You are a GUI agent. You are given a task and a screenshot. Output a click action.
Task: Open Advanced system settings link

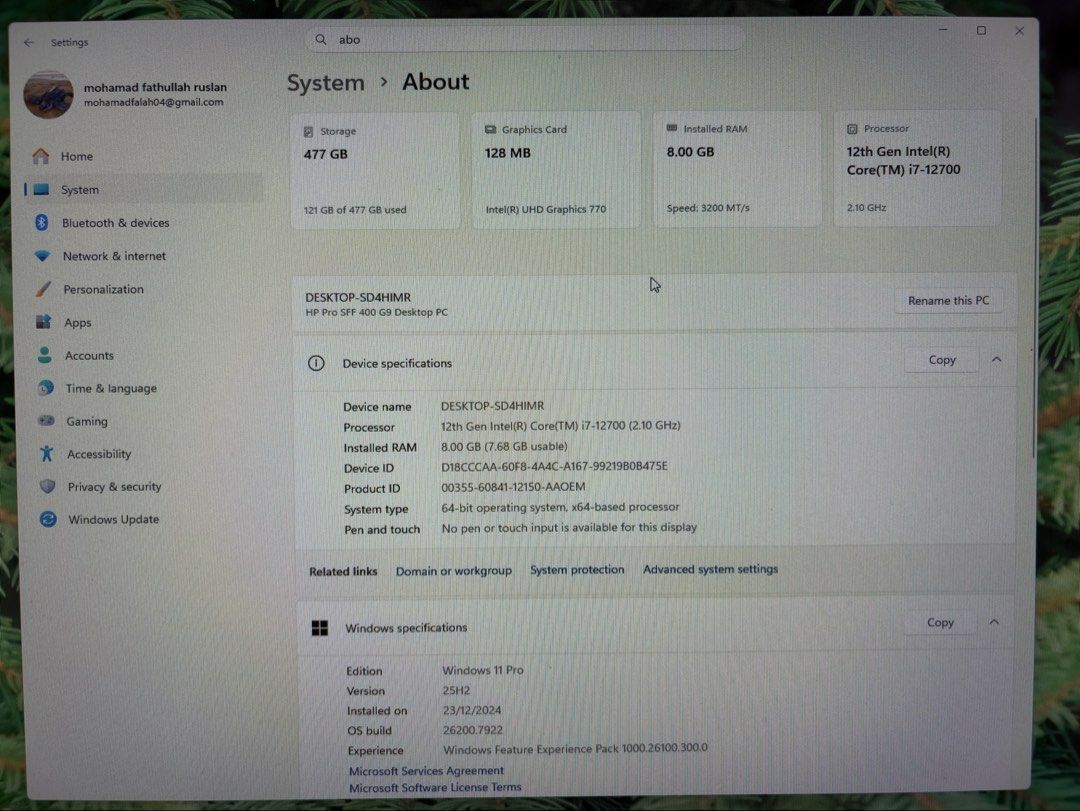coord(710,570)
